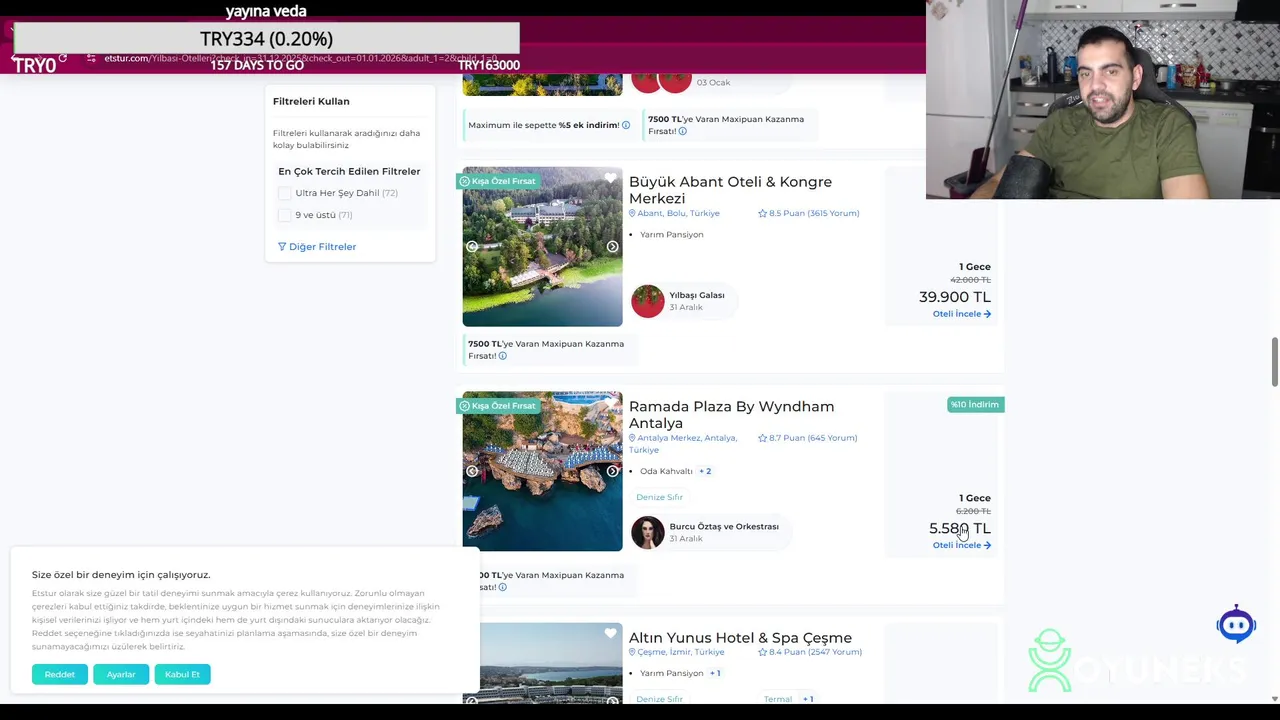1280x720 pixels.
Task: Expand the +2 board options on Ramada Plaza
Action: pos(705,471)
